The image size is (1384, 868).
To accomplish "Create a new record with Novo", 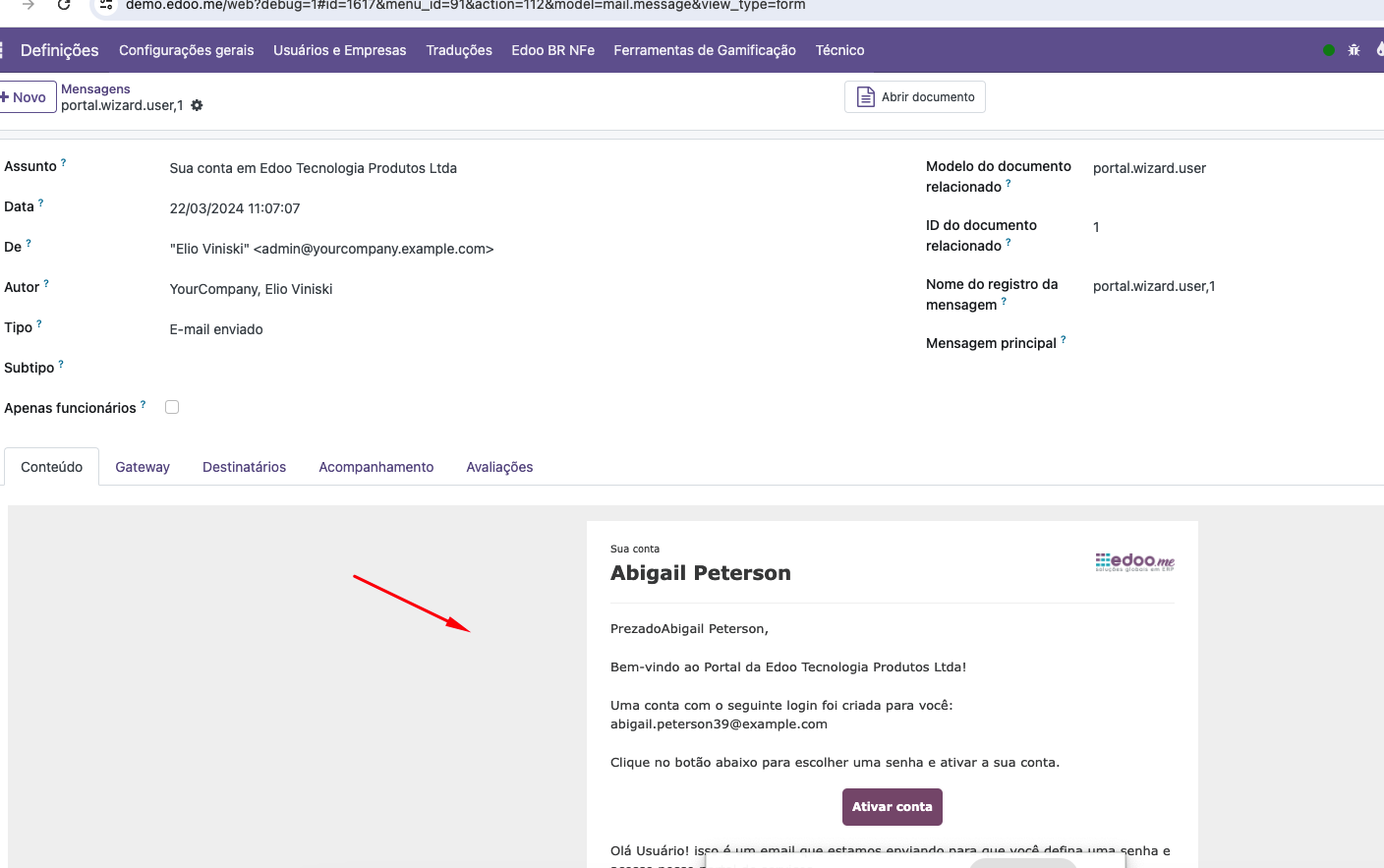I will click(x=27, y=97).
